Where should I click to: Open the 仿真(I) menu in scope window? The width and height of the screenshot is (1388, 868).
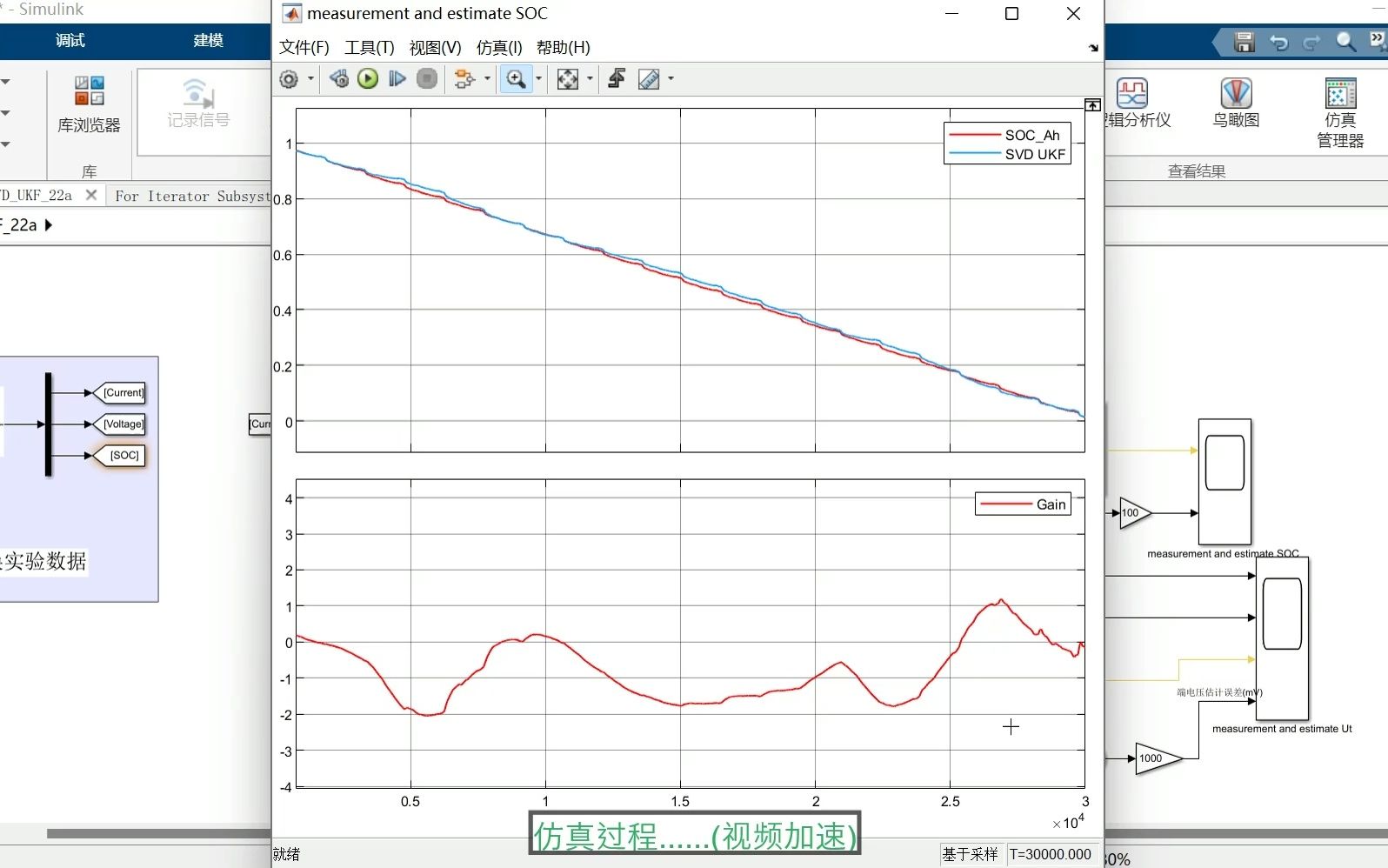tap(499, 47)
